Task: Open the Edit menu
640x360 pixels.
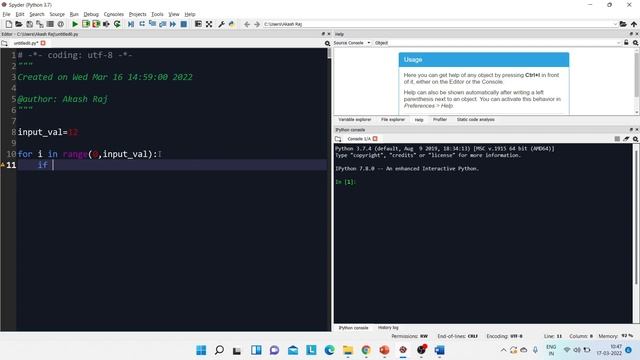Action: (20, 14)
